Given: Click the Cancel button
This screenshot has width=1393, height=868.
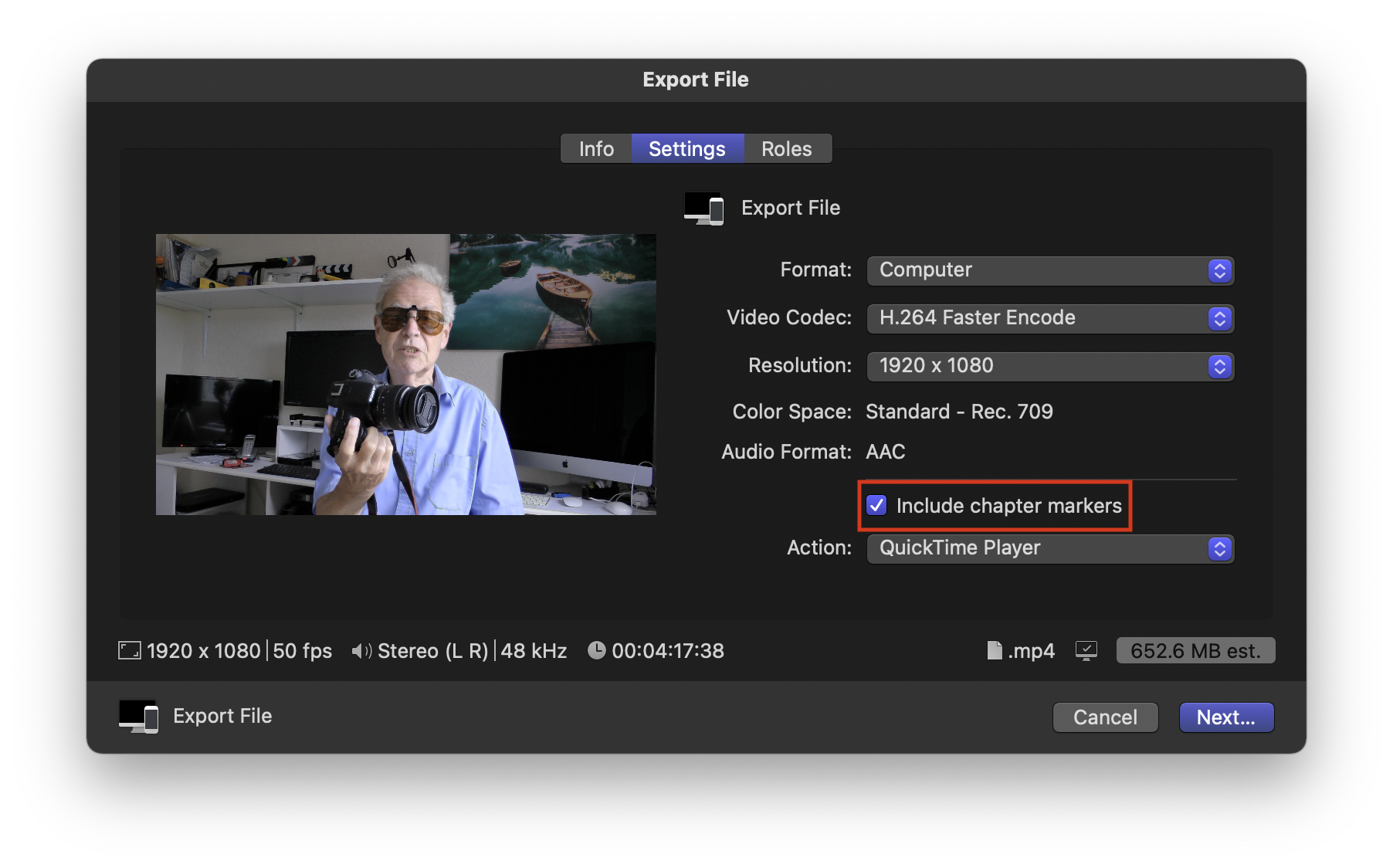Looking at the screenshot, I should 1105,717.
